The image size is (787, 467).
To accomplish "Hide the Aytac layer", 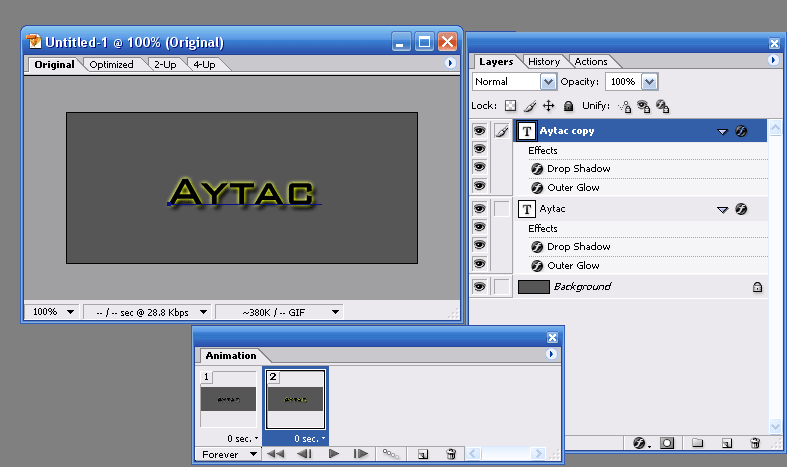I will pos(479,209).
